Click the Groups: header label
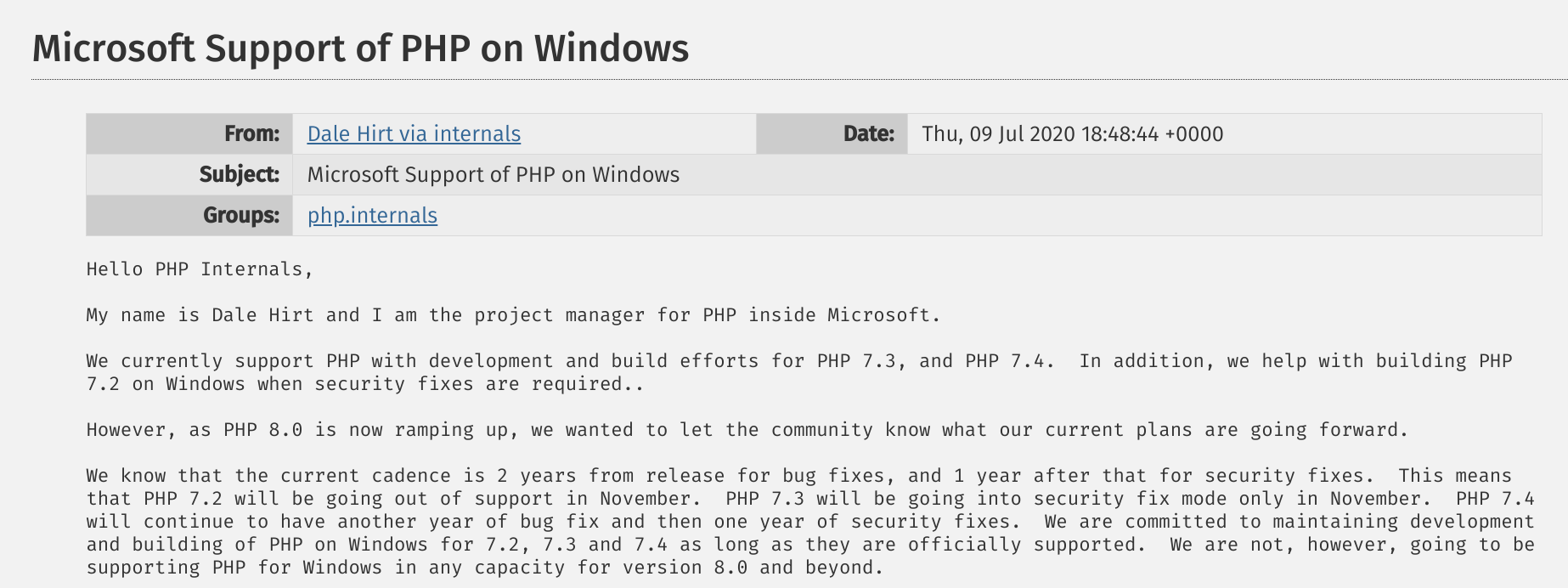Screen dimensions: 1568x588 coord(241,216)
